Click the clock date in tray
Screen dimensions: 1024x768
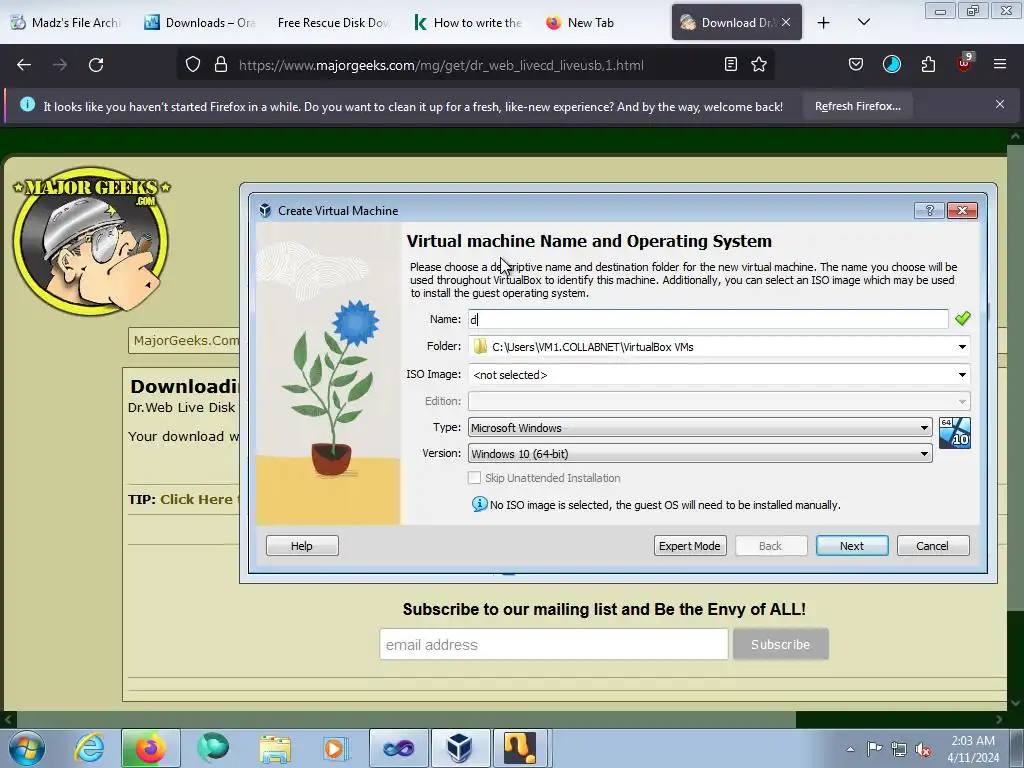[x=973, y=749]
